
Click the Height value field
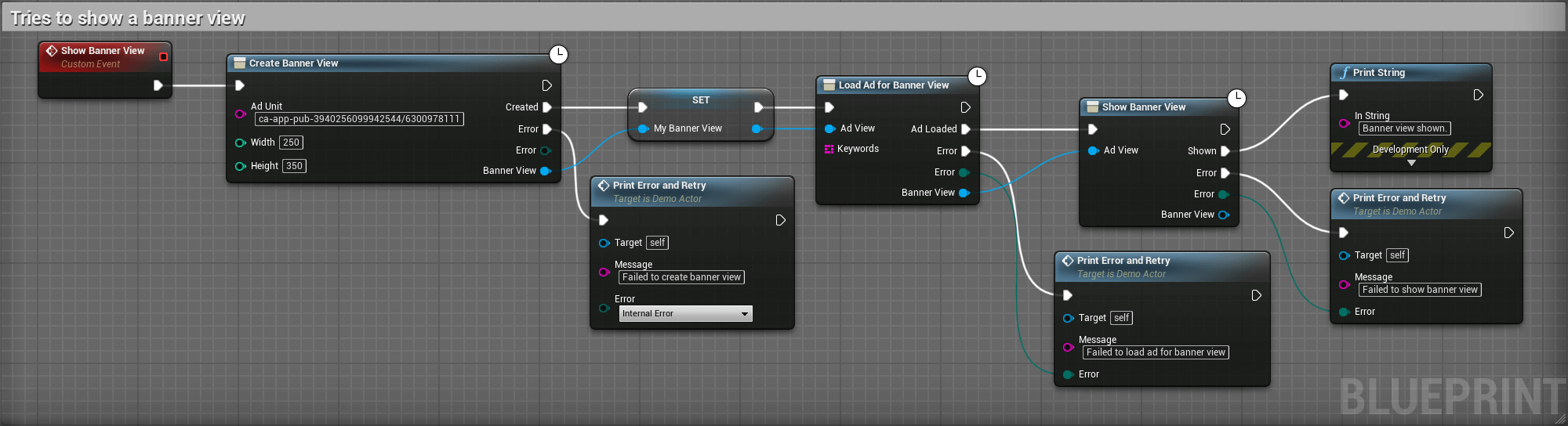294,166
